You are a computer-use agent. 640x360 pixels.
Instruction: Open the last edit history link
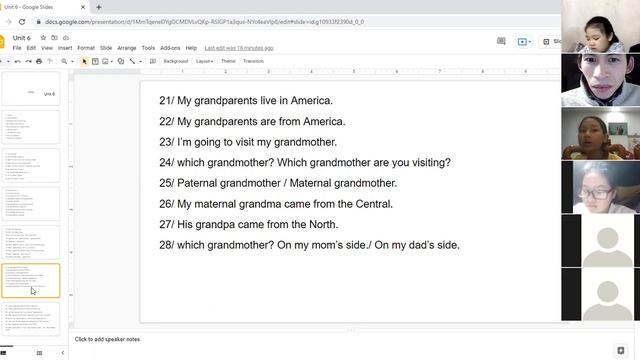[239, 48]
